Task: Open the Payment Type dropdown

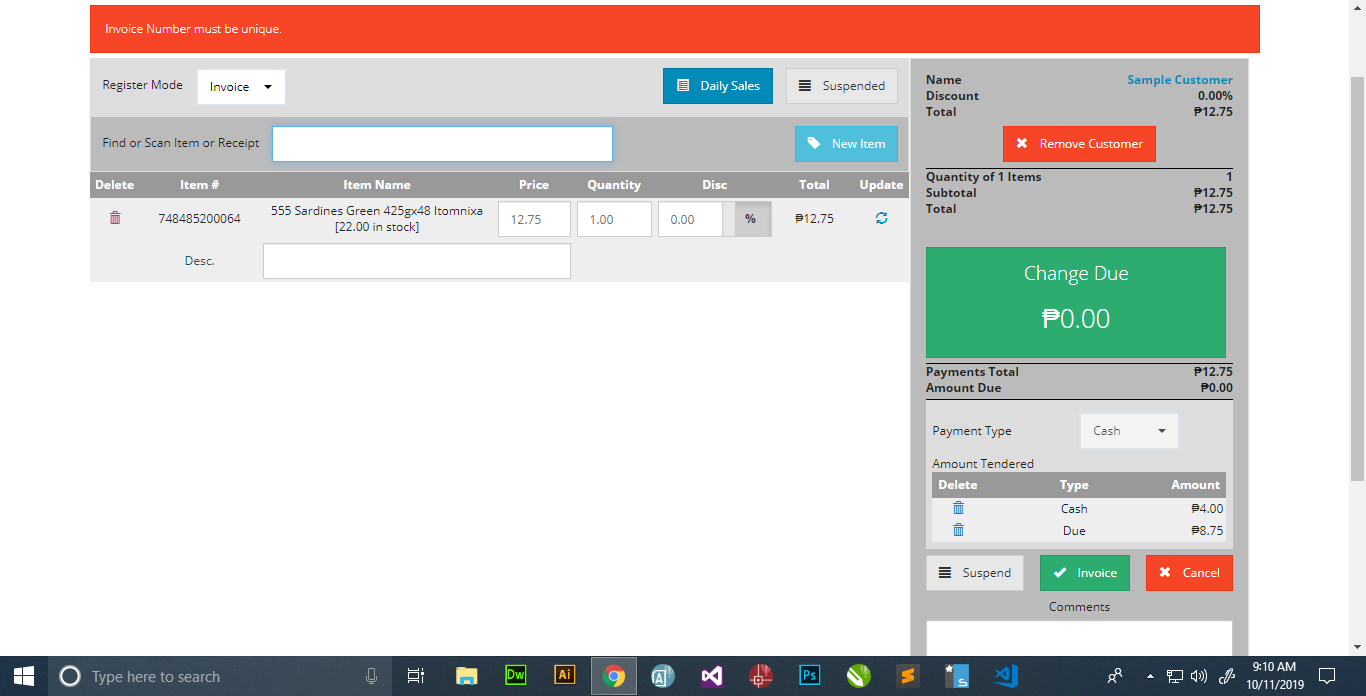Action: (x=1129, y=430)
